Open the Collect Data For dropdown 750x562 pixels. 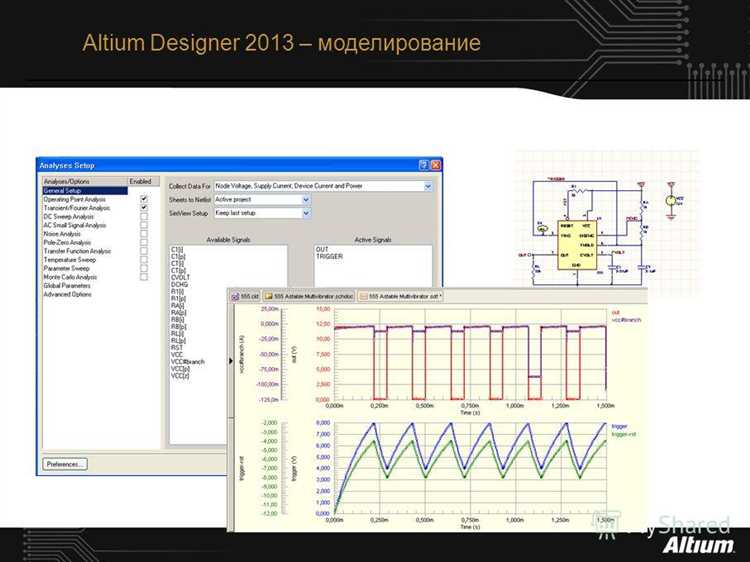coord(428,186)
